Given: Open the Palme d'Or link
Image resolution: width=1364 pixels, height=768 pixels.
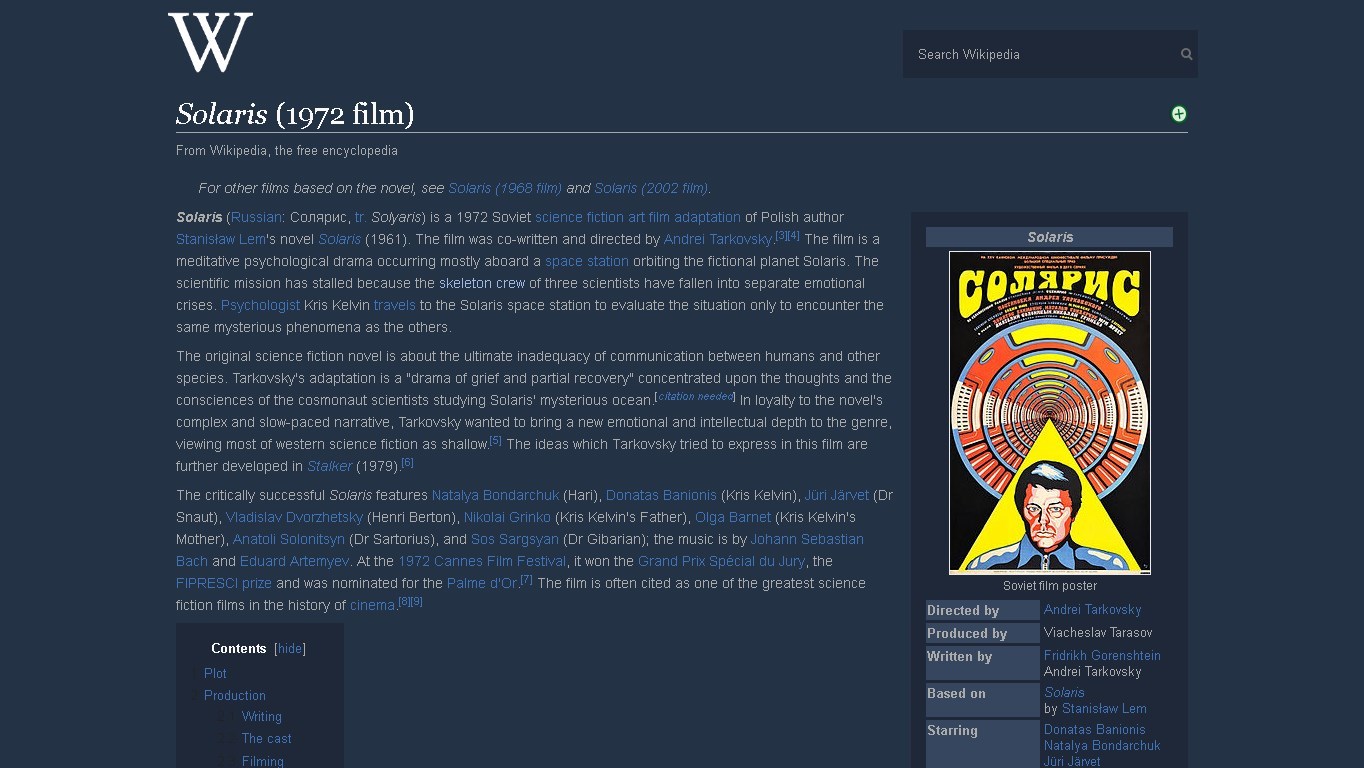Looking at the screenshot, I should [x=482, y=583].
